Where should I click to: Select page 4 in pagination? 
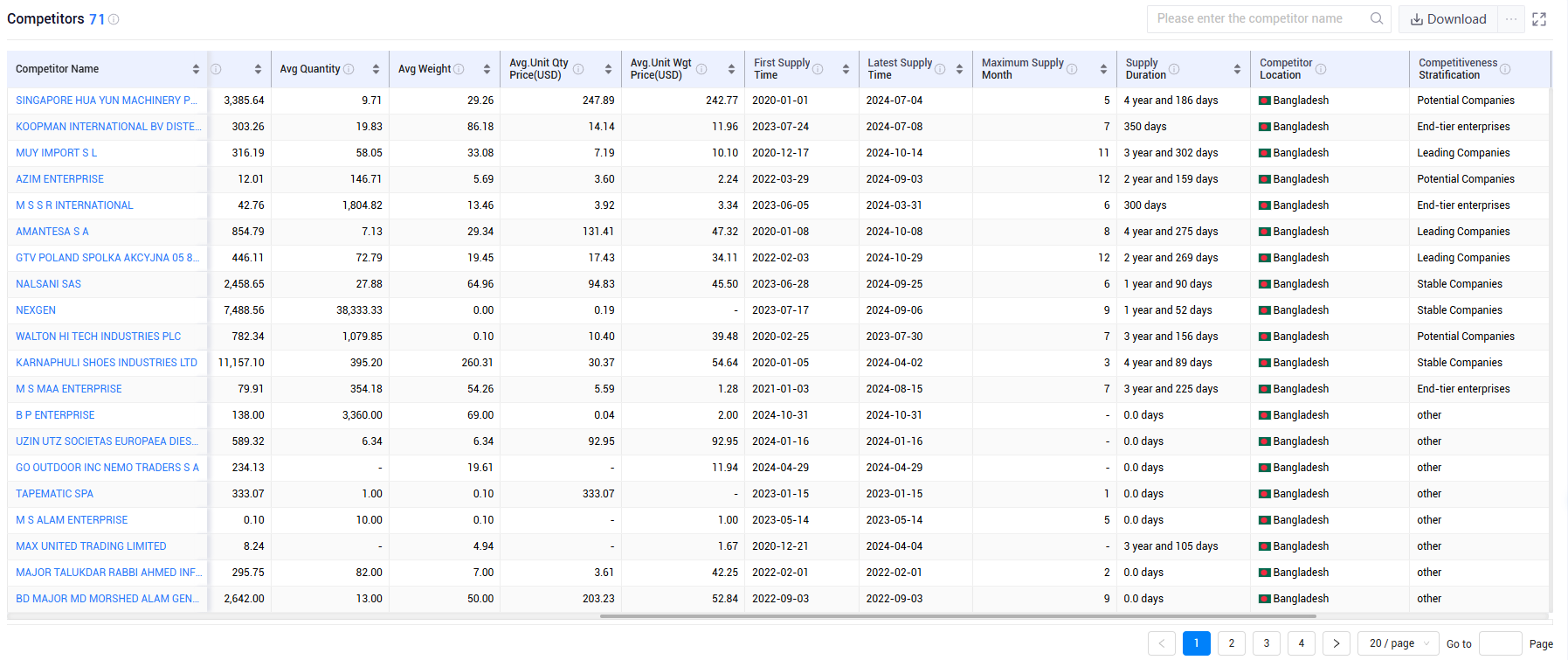[1302, 643]
